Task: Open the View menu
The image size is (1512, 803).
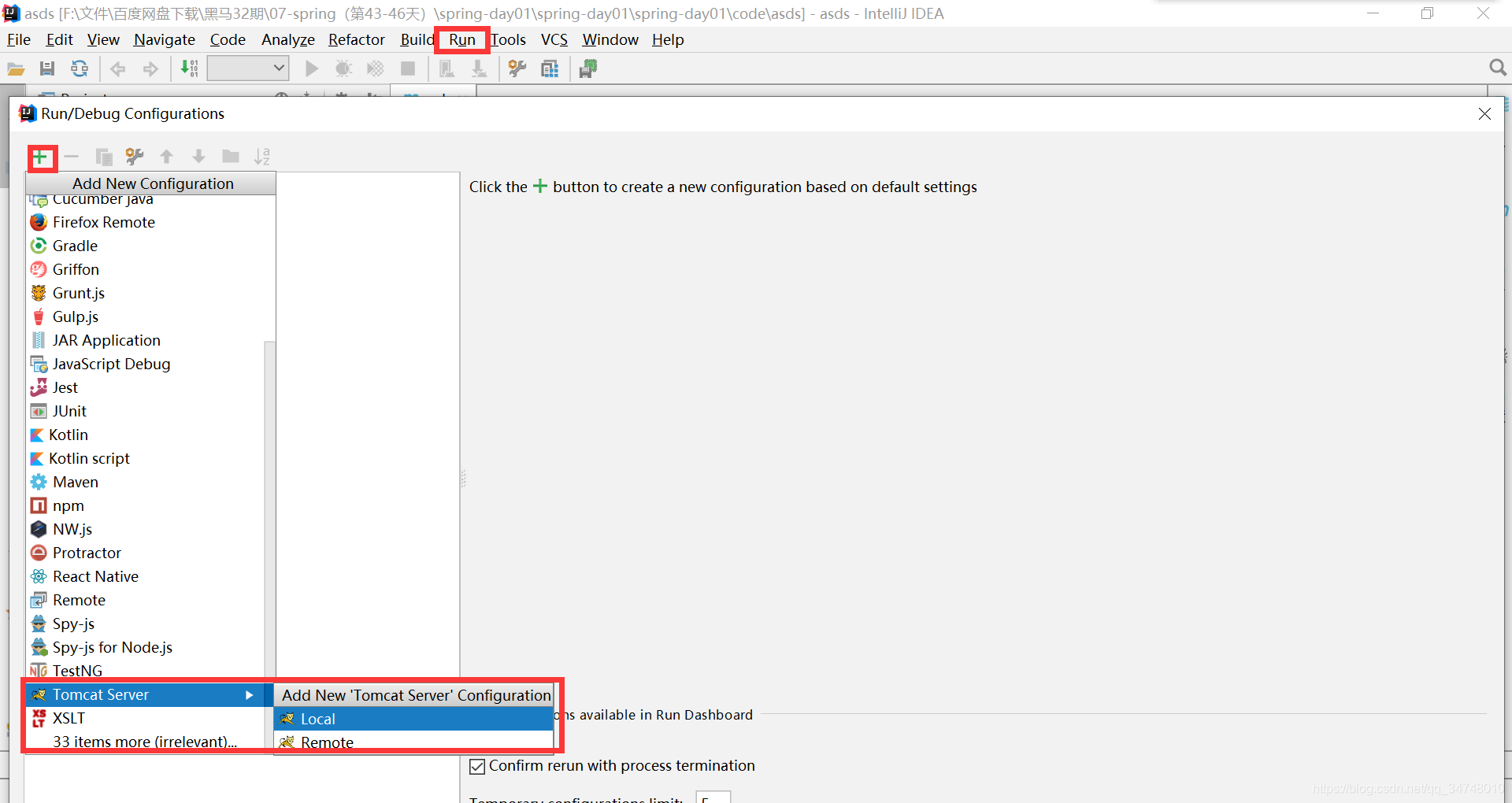Action: [103, 39]
